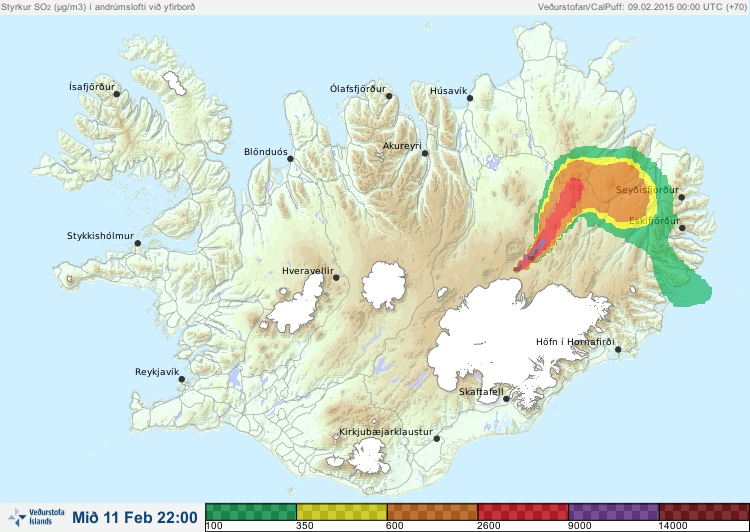750x532 pixels.
Task: Click the legend value '2600'
Action: click(x=489, y=526)
